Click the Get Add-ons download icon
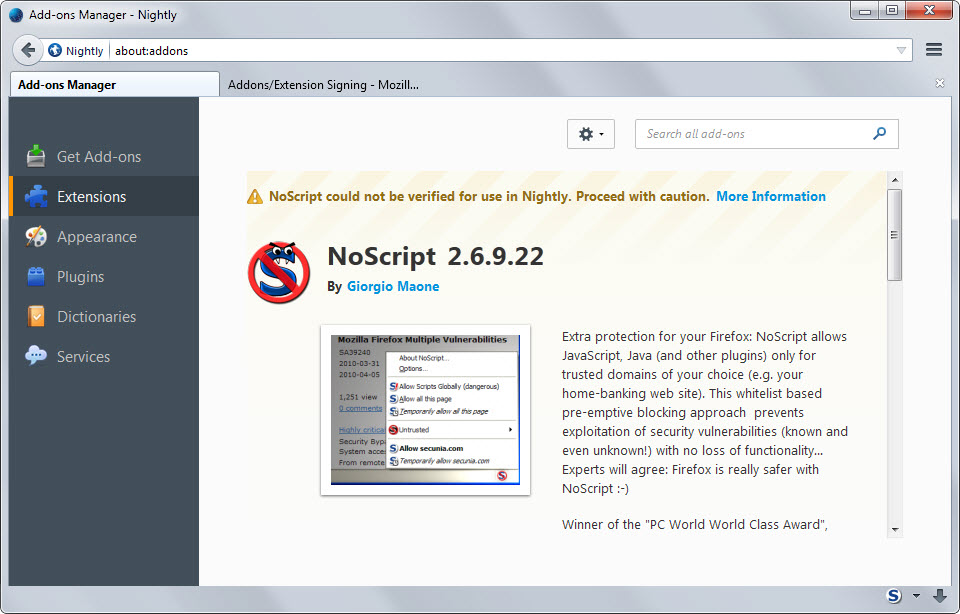 pos(36,156)
